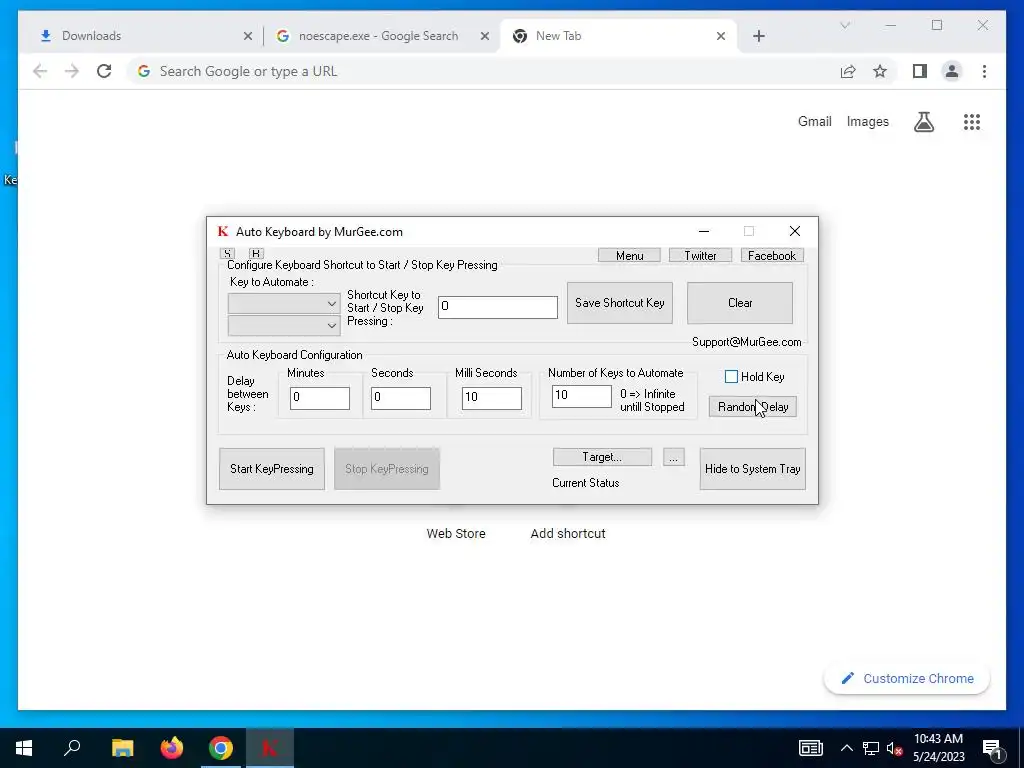
Task: Click Hide to System Tray button
Action: pyautogui.click(x=752, y=469)
